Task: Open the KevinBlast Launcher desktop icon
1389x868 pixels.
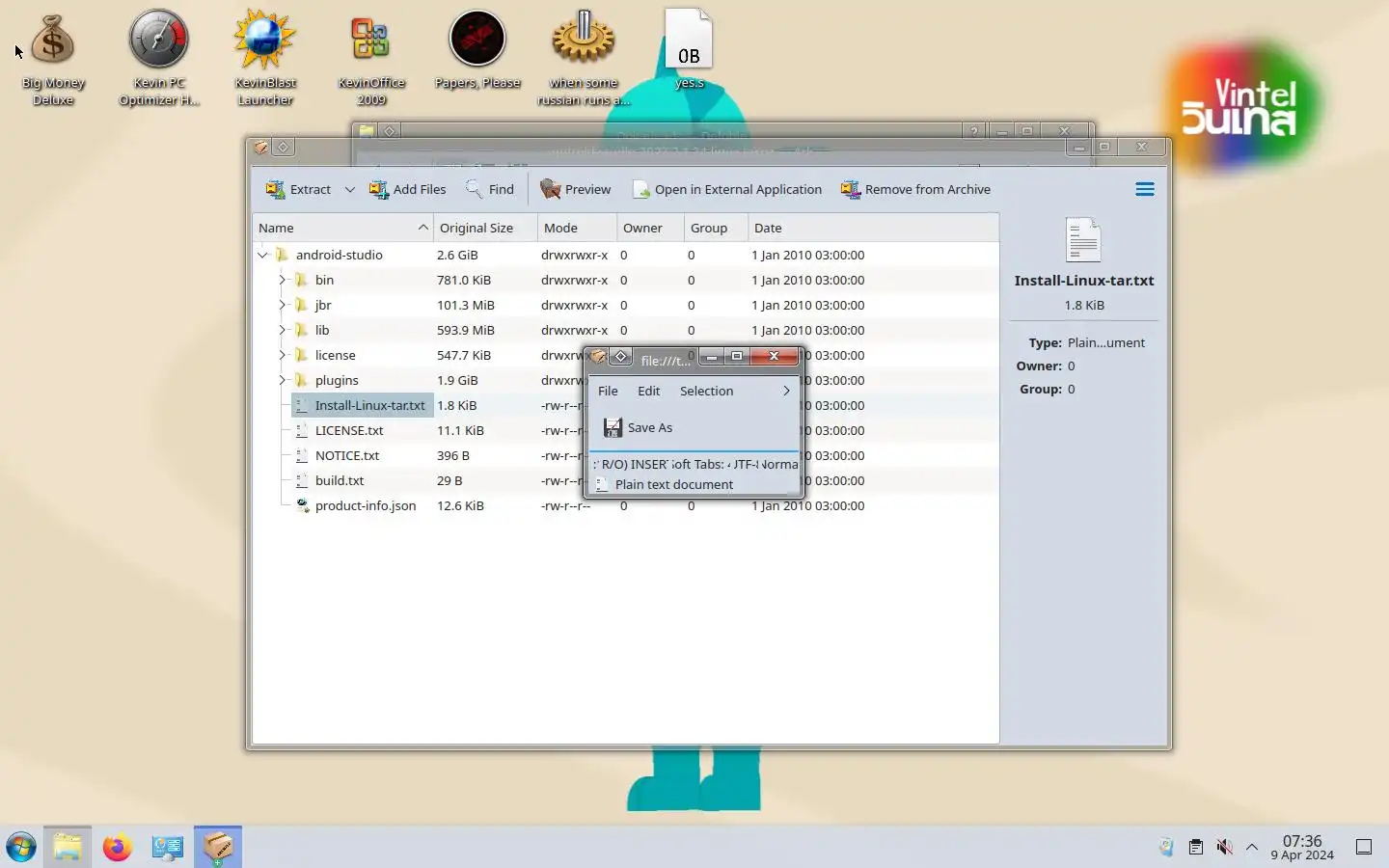Action: pyautogui.click(x=265, y=59)
